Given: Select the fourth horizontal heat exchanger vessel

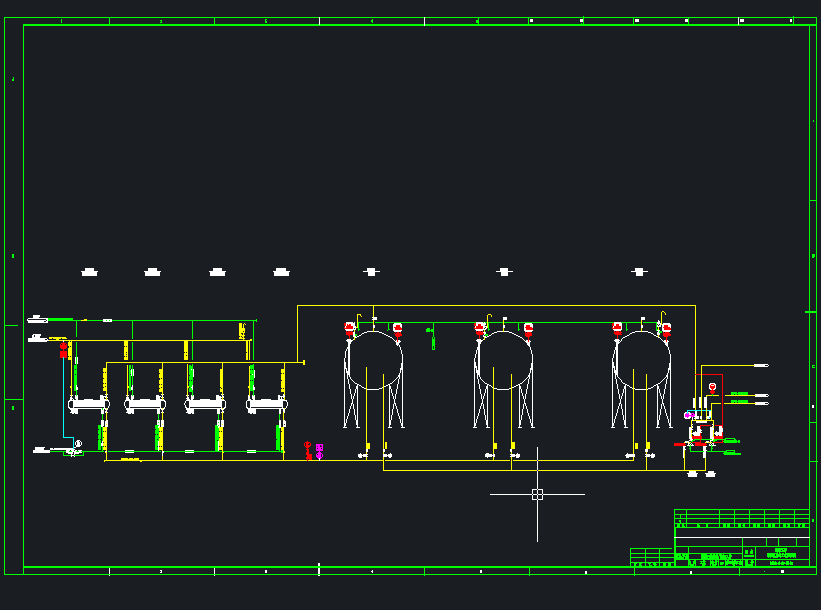Looking at the screenshot, I should (267, 404).
